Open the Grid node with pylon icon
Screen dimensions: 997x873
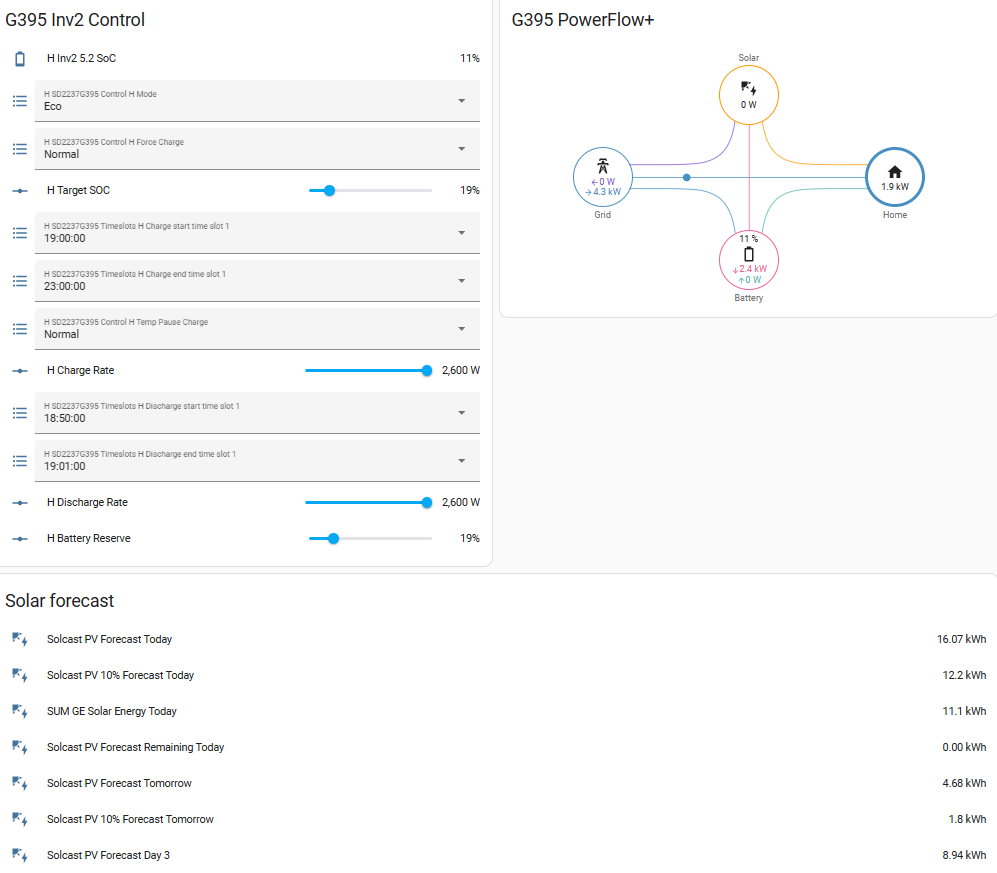(603, 177)
